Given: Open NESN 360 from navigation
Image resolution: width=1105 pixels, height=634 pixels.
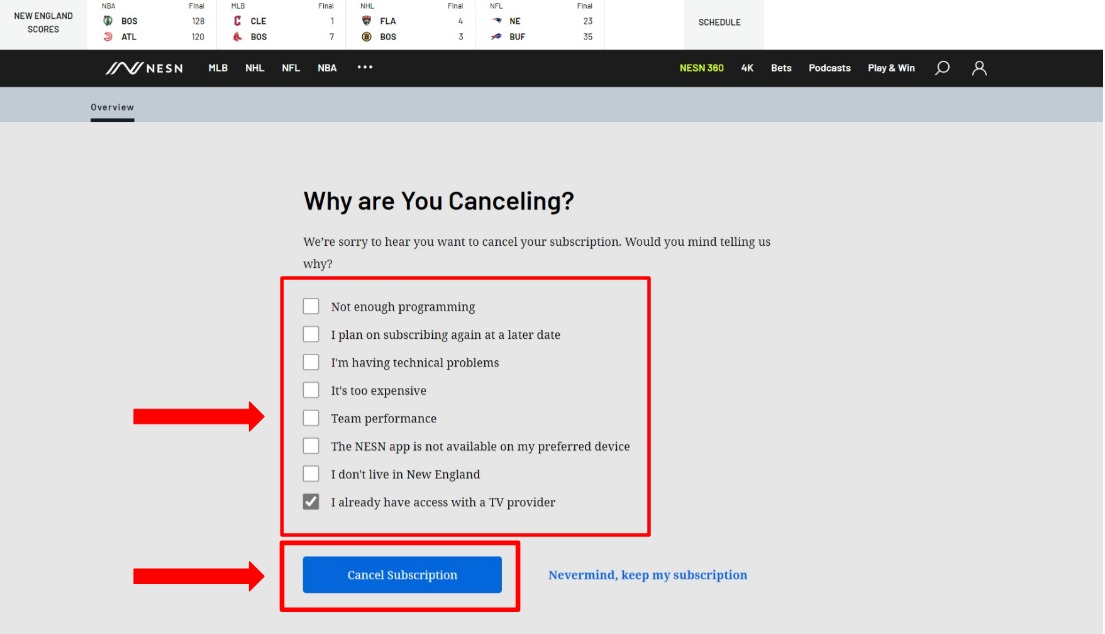Looking at the screenshot, I should [x=701, y=68].
